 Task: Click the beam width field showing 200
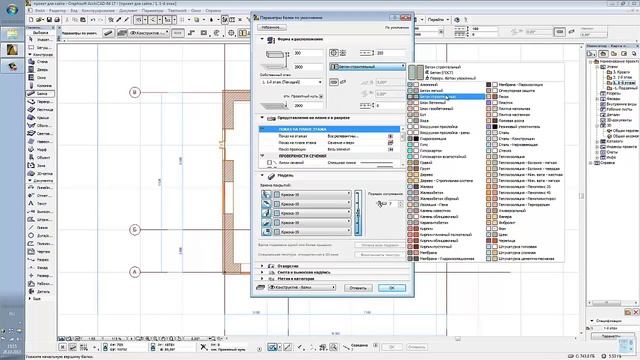coord(391,53)
